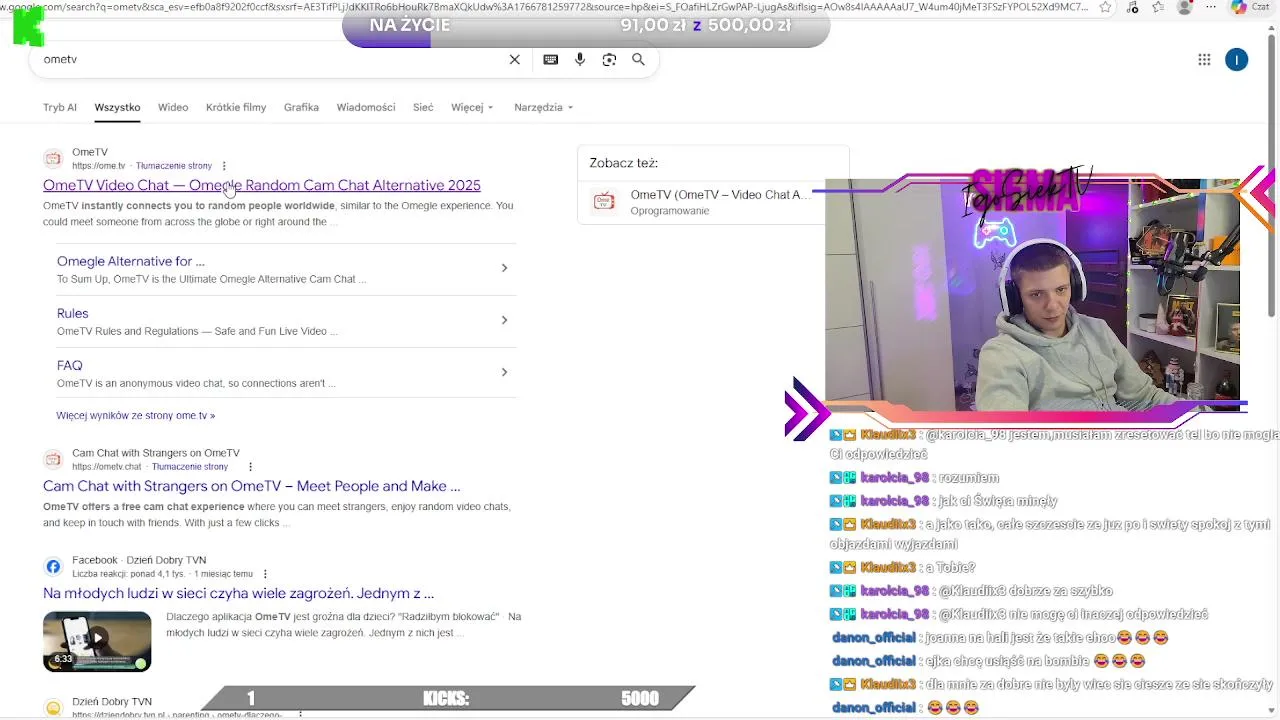1280x720 pixels.
Task: Expand the FAQ sitelink arrow
Action: pyautogui.click(x=504, y=372)
